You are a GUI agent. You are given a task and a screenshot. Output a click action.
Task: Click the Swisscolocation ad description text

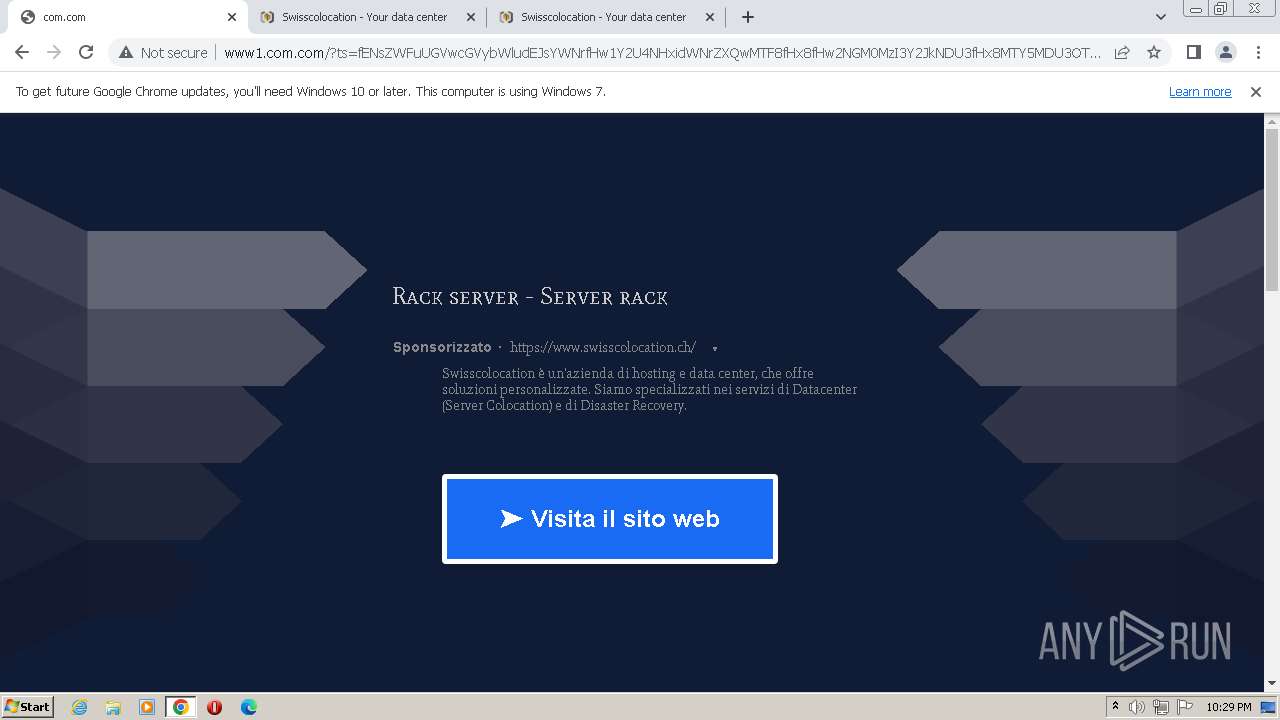click(x=650, y=390)
